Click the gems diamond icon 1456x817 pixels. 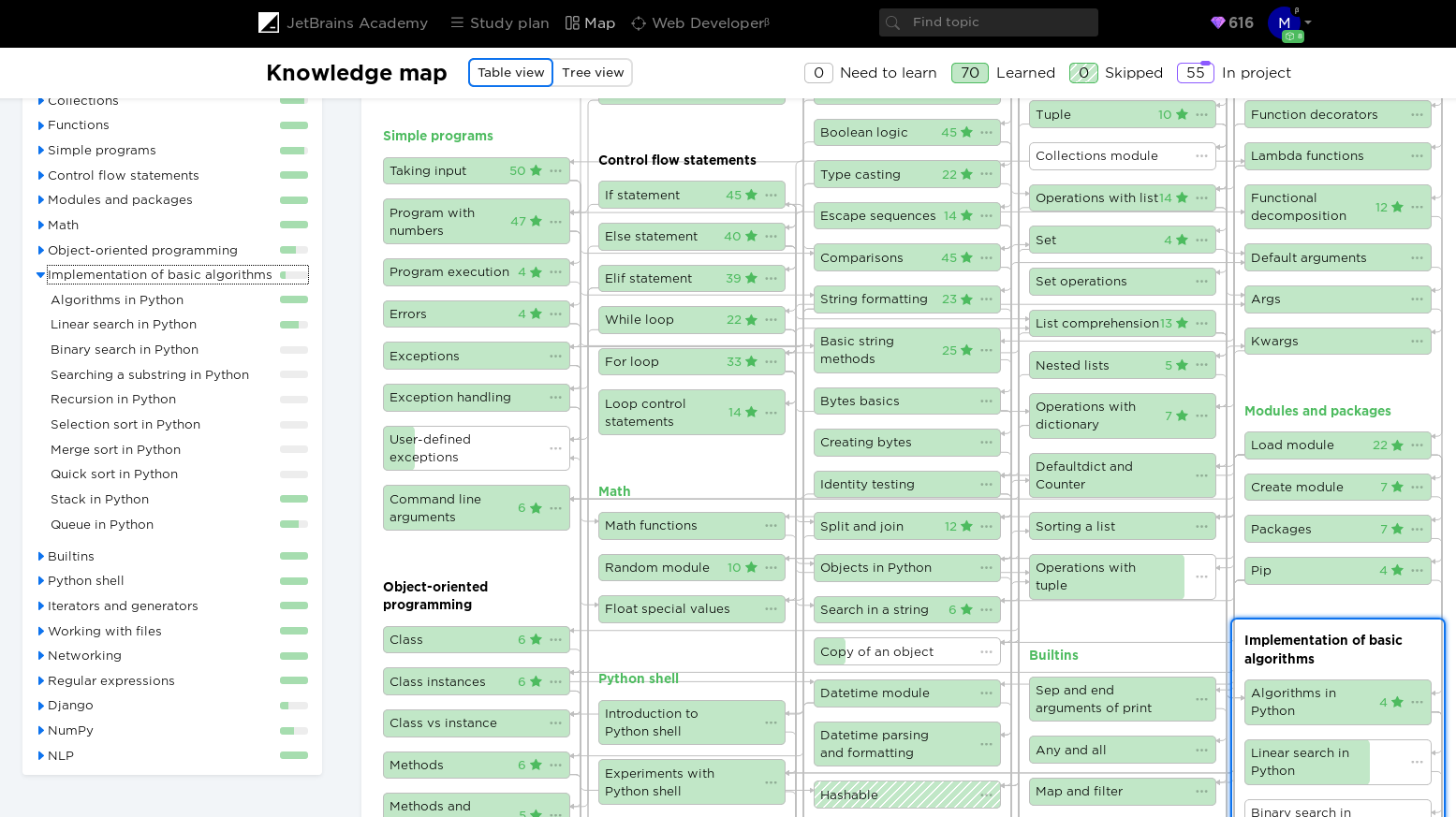point(1217,22)
